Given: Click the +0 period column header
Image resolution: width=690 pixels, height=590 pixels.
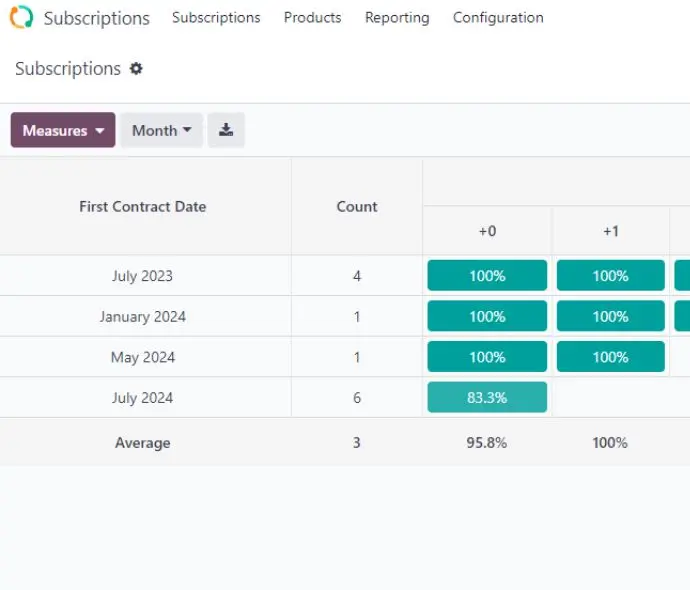Looking at the screenshot, I should tap(487, 231).
